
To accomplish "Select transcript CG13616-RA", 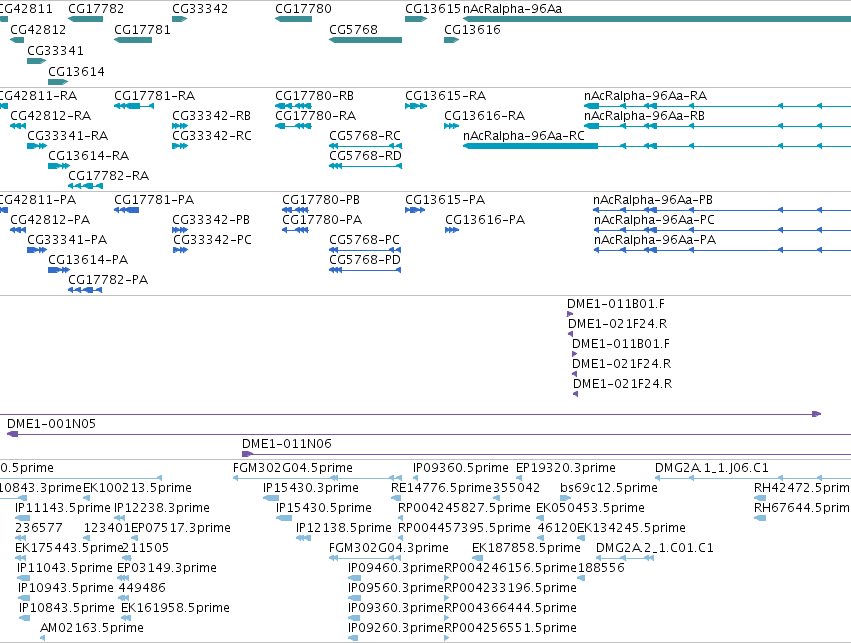I will (x=485, y=116).
